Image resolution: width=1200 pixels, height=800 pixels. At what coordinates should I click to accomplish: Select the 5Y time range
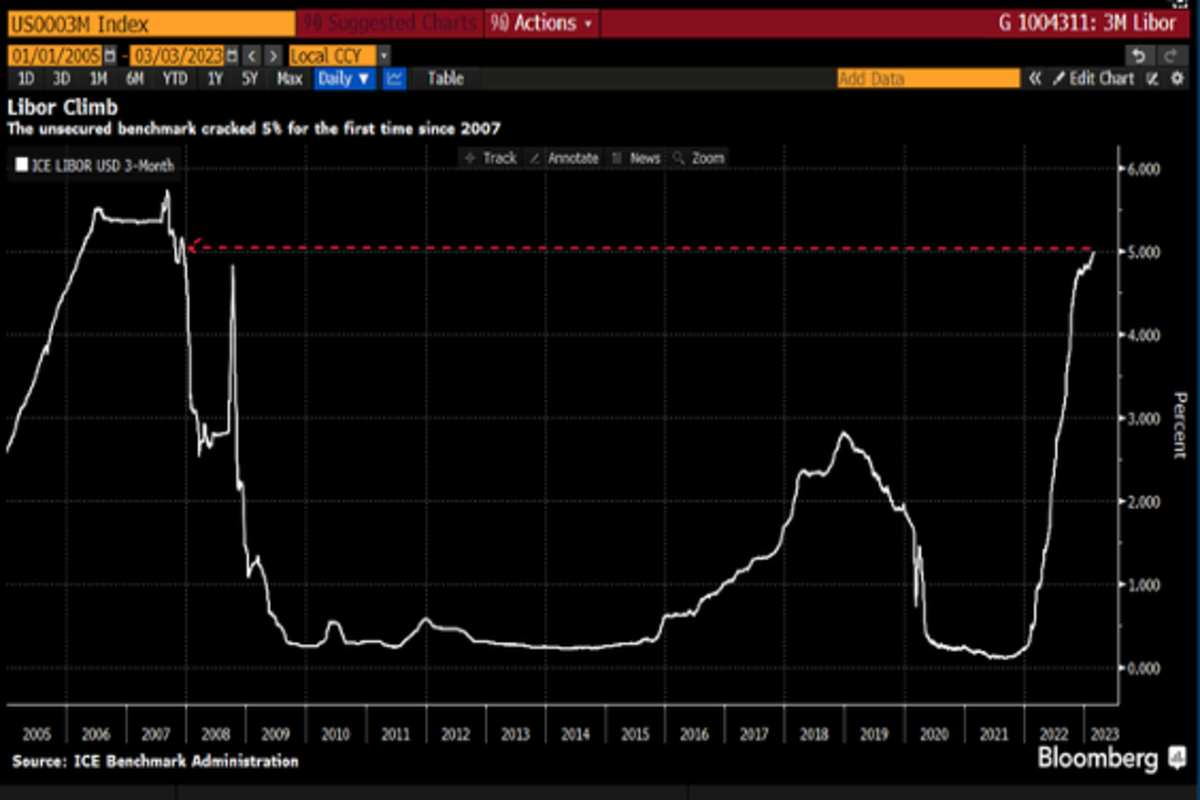(x=249, y=78)
